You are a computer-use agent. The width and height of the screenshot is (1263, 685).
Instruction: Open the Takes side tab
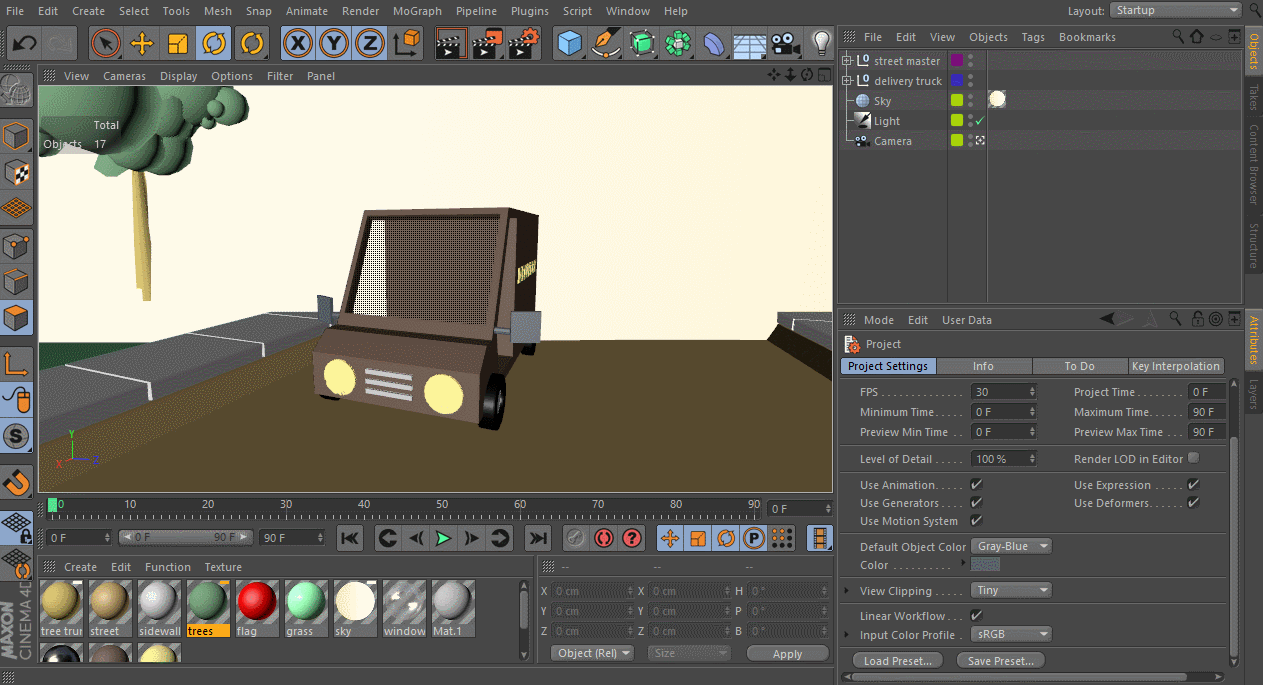point(1252,97)
